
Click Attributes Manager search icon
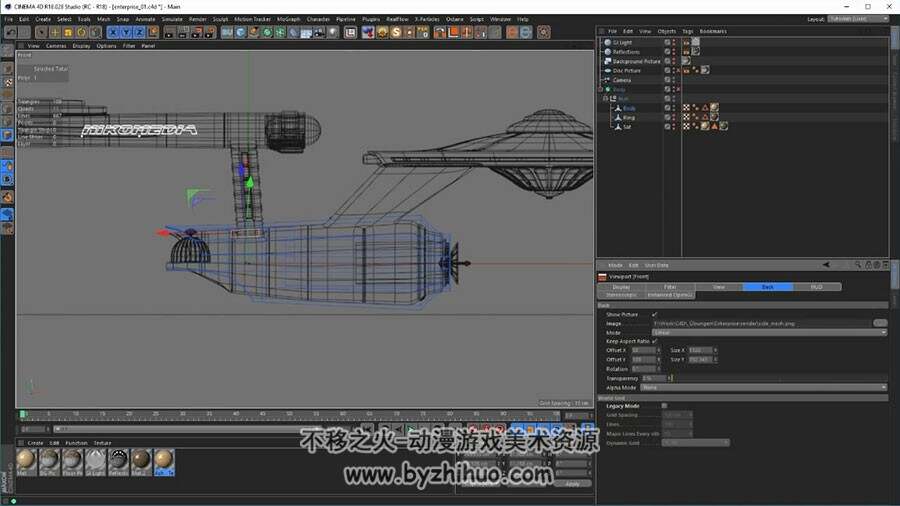click(x=858, y=265)
